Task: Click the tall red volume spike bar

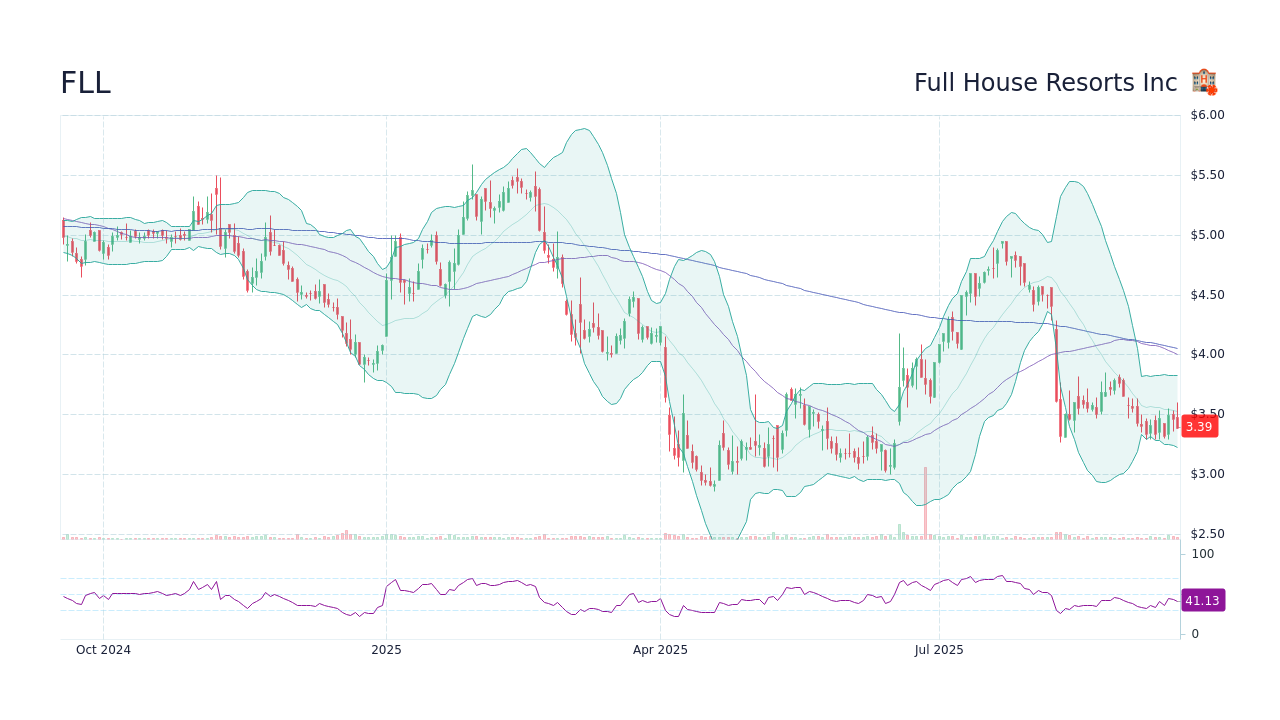Action: pyautogui.click(x=925, y=503)
